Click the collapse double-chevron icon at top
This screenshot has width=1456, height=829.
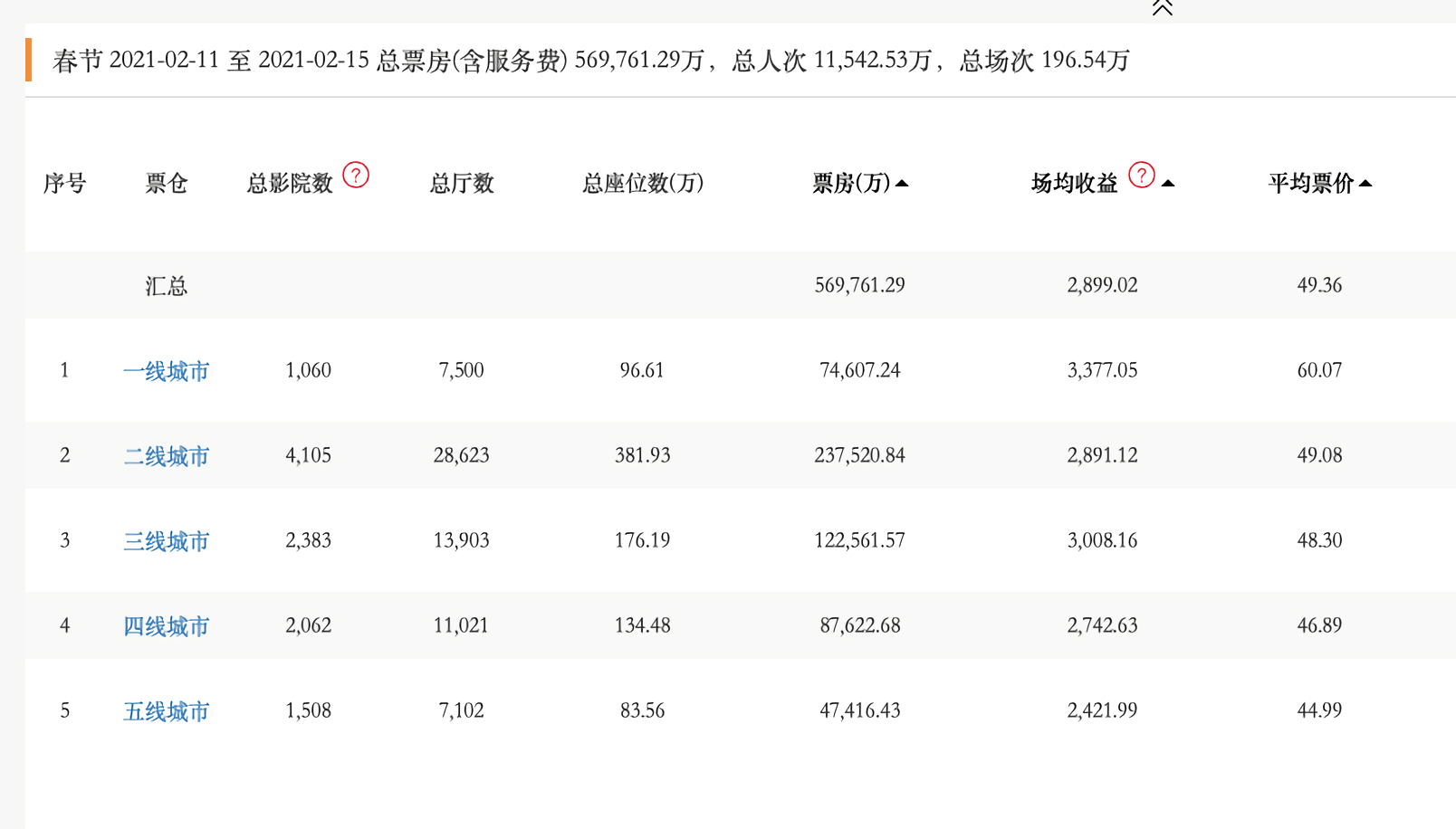pyautogui.click(x=1162, y=8)
